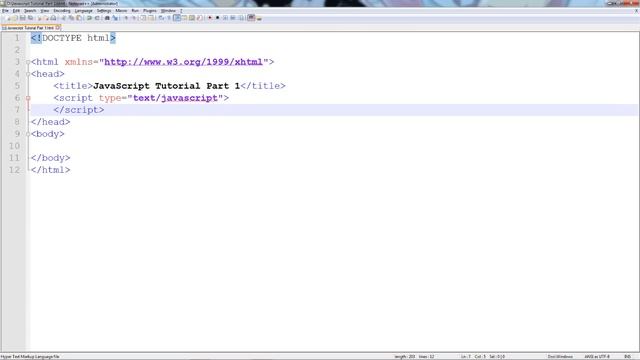
Task: Run macro multiple times icon
Action: (233, 18)
